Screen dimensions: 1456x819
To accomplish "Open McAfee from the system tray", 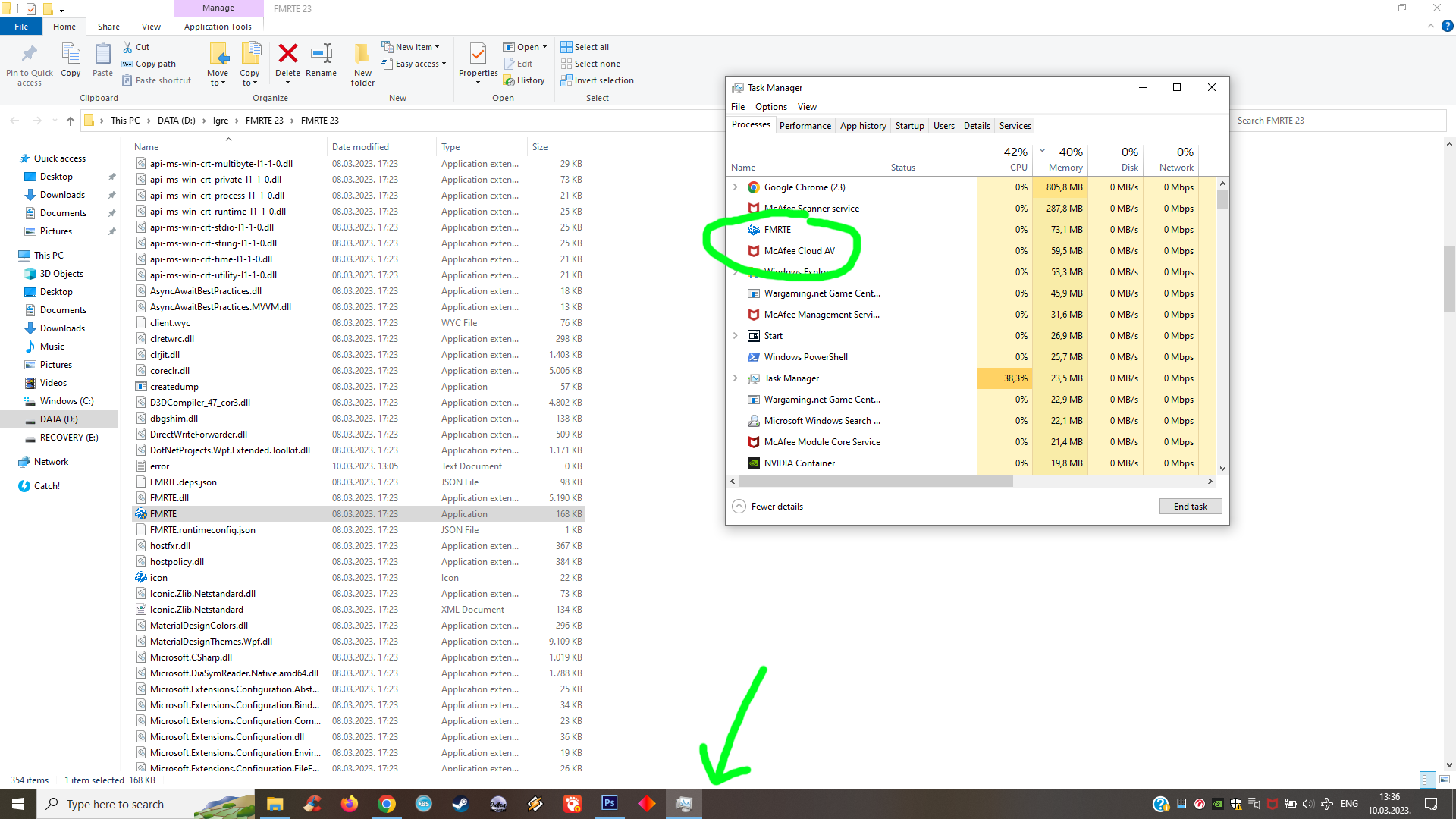I will click(1272, 804).
